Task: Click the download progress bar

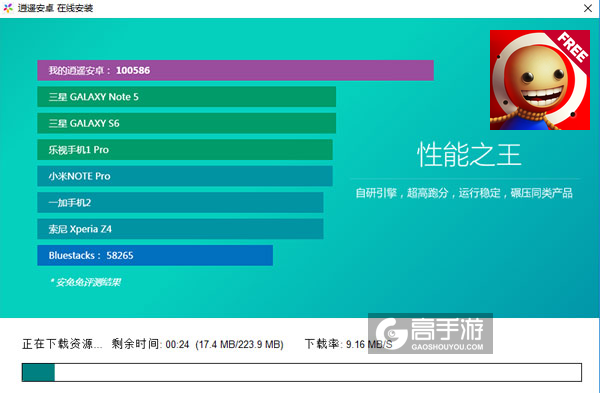Action: point(302,372)
